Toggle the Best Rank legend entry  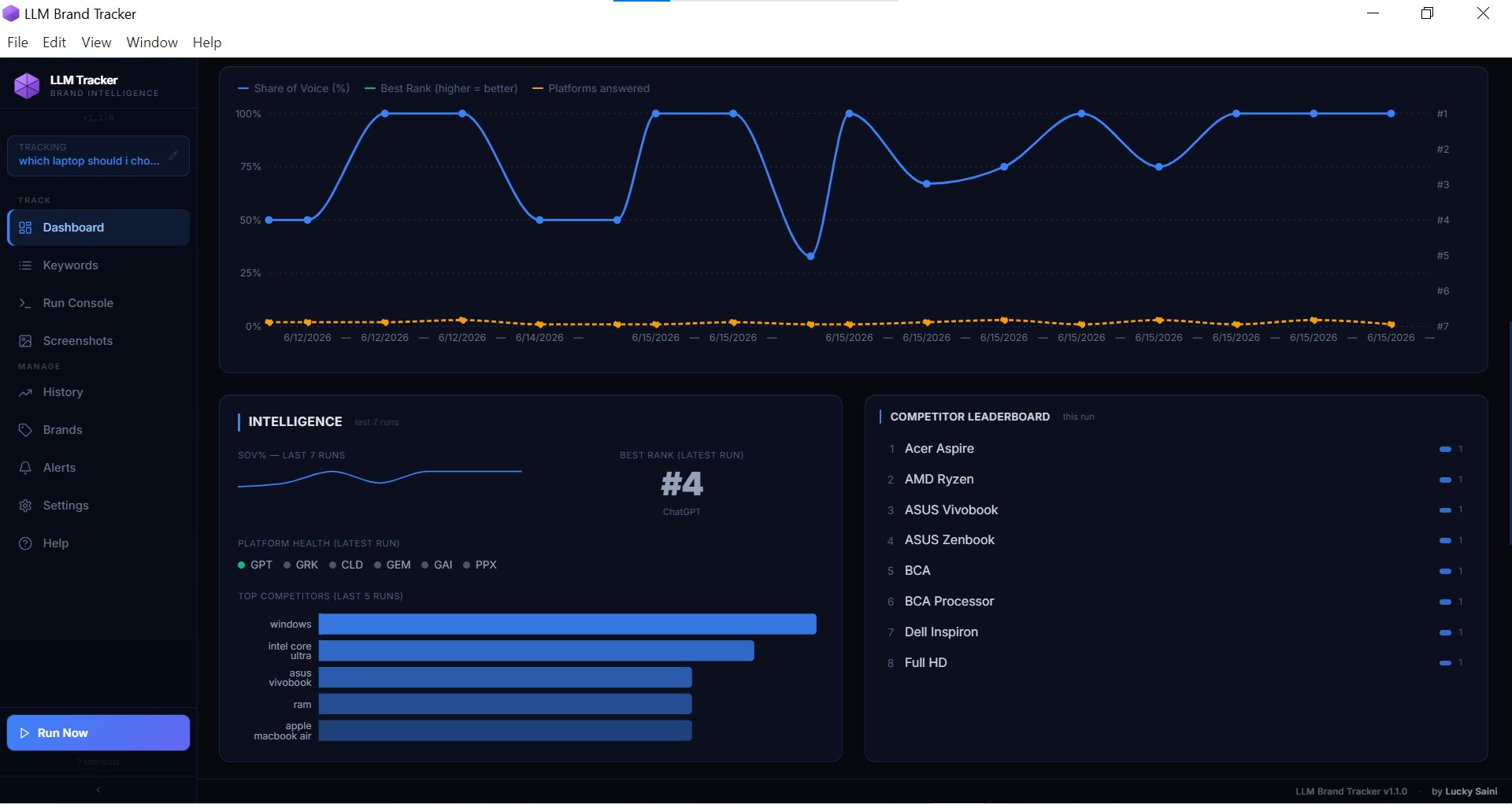pyautogui.click(x=441, y=88)
